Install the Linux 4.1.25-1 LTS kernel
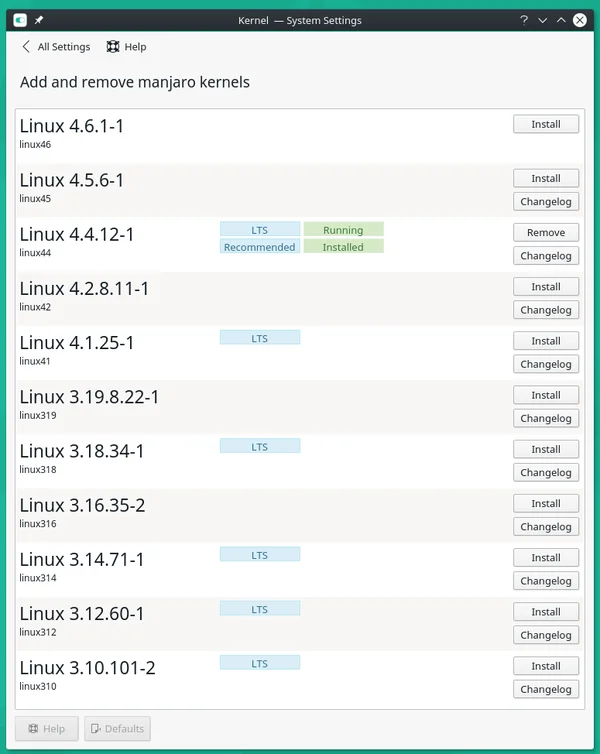This screenshot has height=754, width=600. click(545, 340)
